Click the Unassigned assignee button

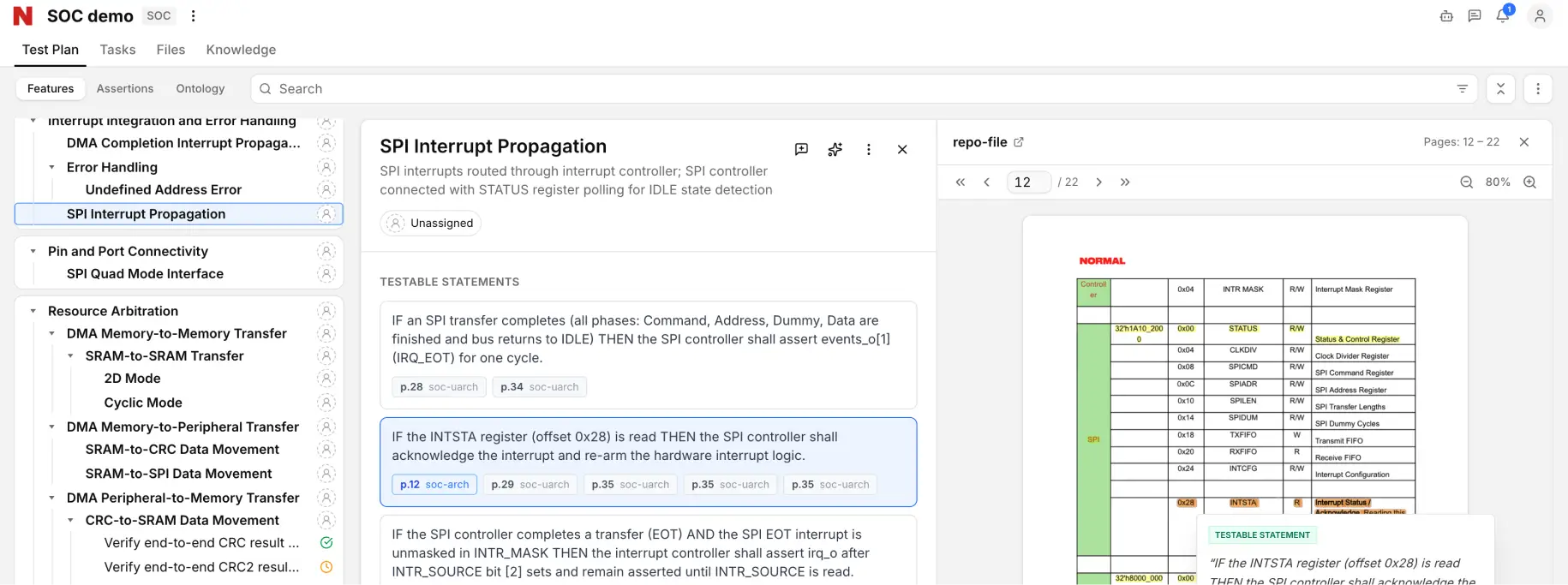pyautogui.click(x=430, y=223)
